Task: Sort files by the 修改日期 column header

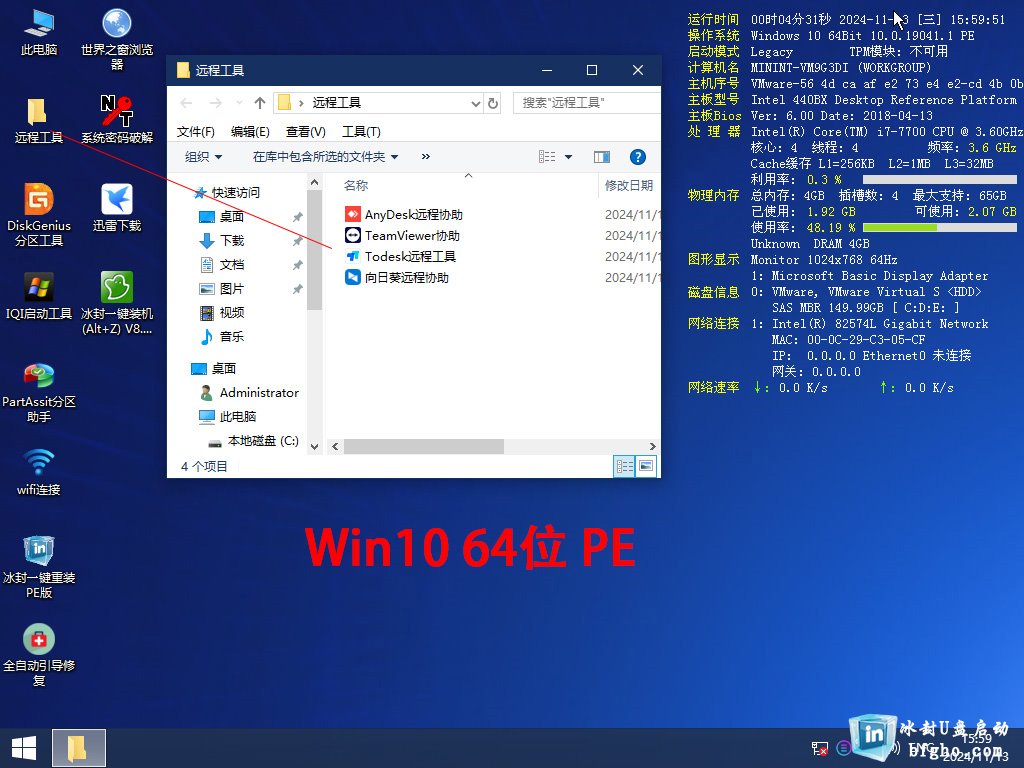Action: point(629,185)
